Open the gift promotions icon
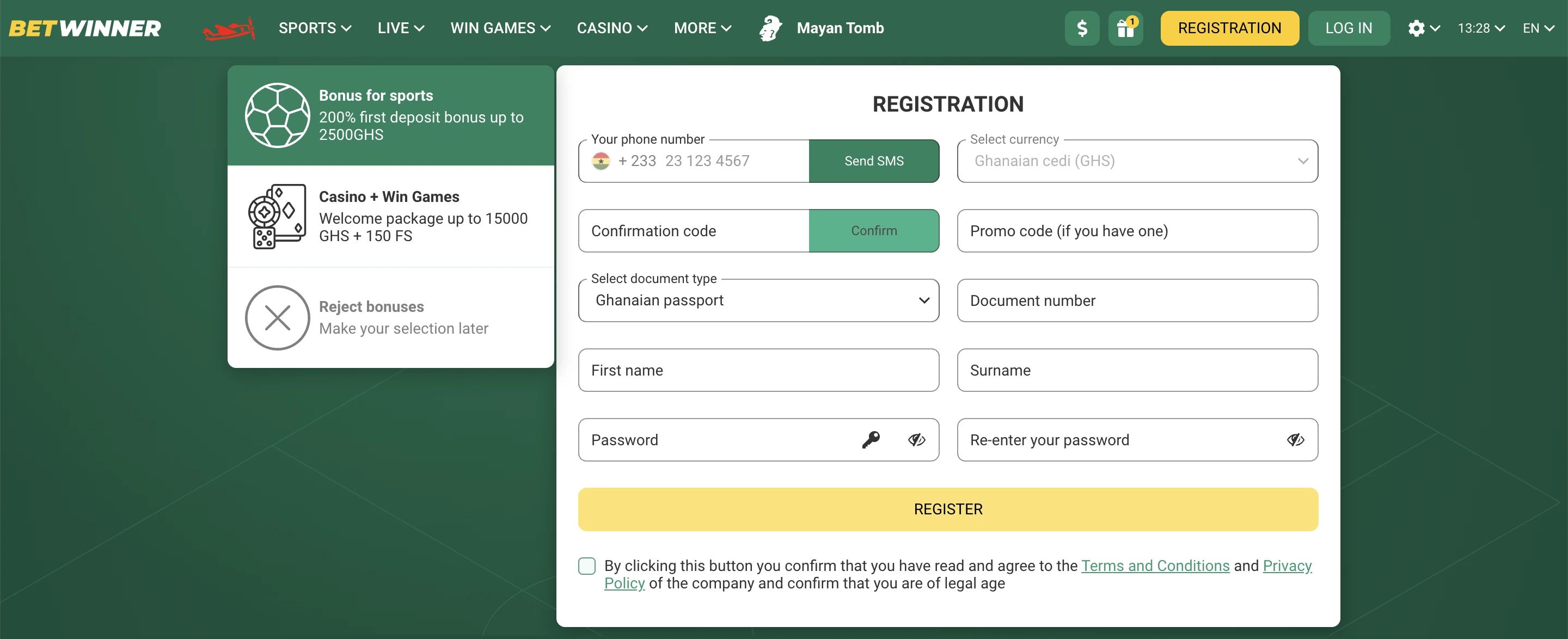Viewport: 1568px width, 639px height. coord(1125,28)
